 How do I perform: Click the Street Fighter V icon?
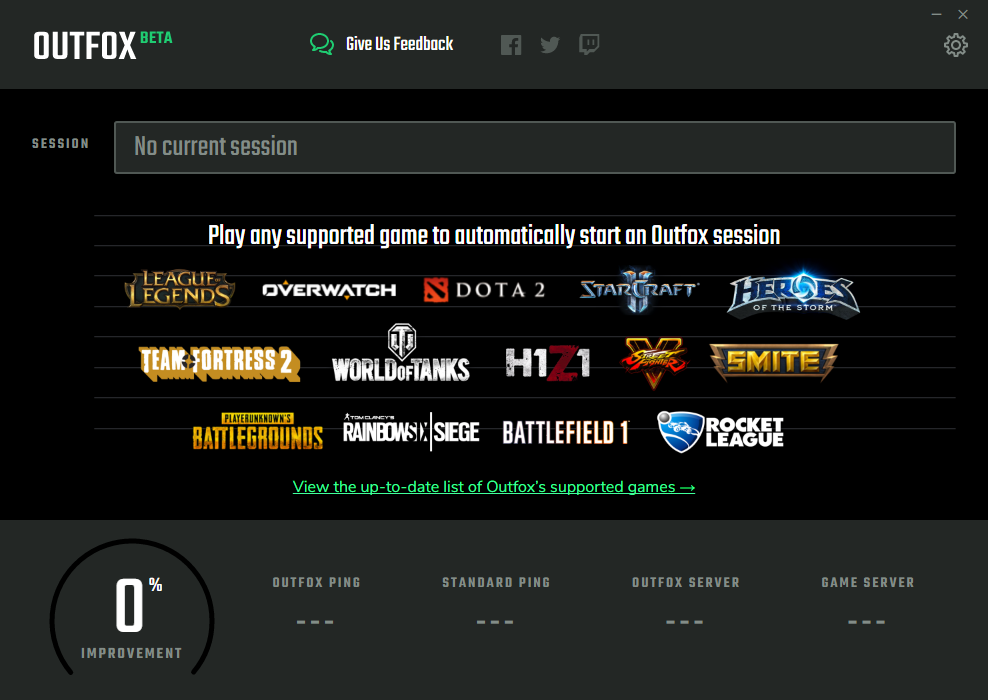click(656, 362)
